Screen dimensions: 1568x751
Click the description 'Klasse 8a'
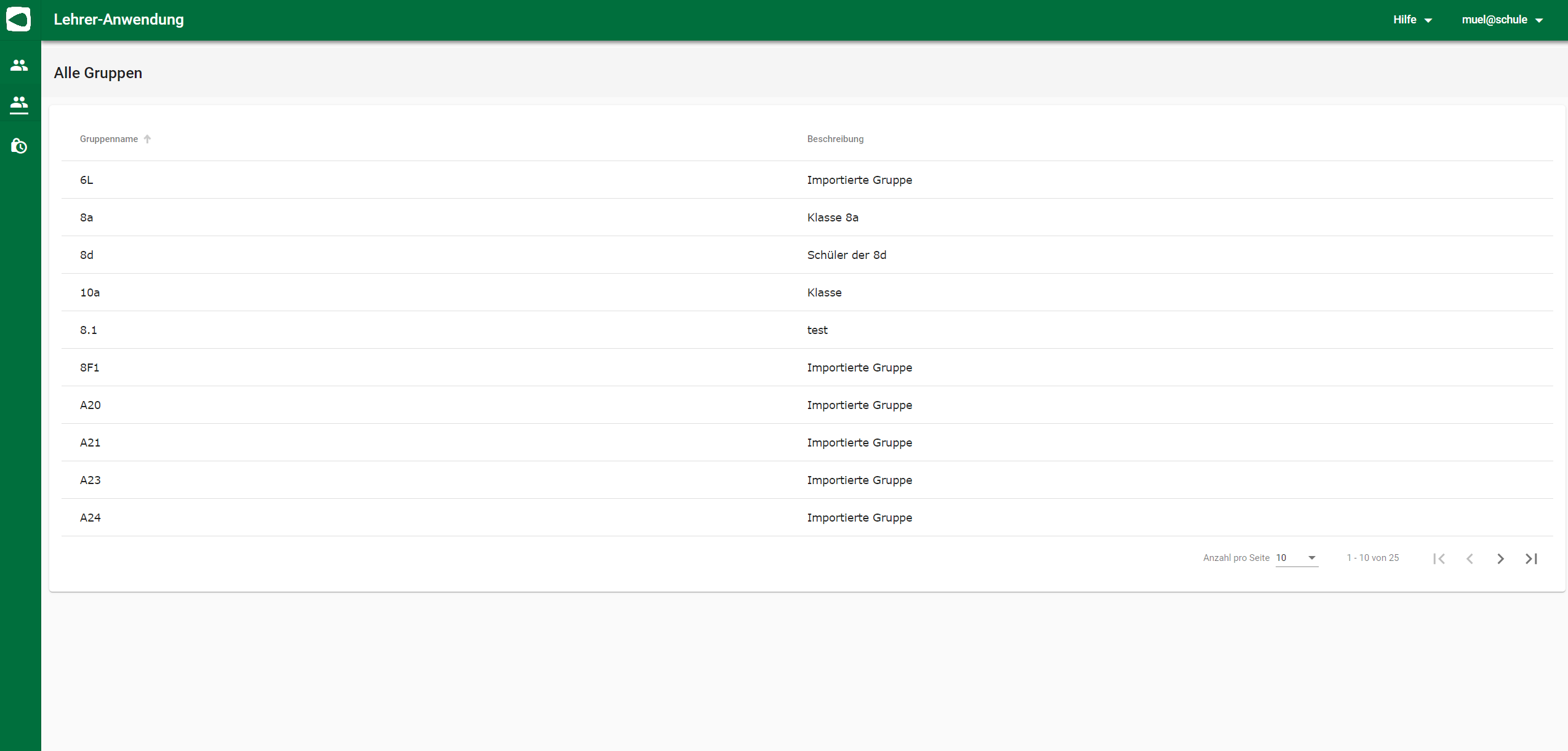pyautogui.click(x=833, y=217)
